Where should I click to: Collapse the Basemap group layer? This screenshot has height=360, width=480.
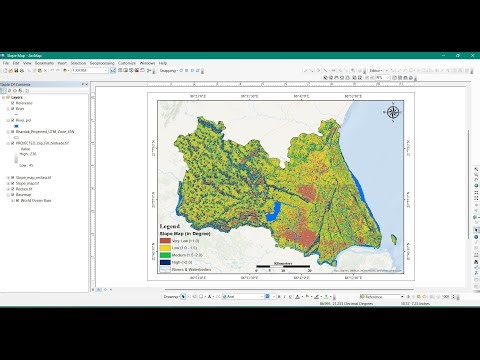click(8, 195)
